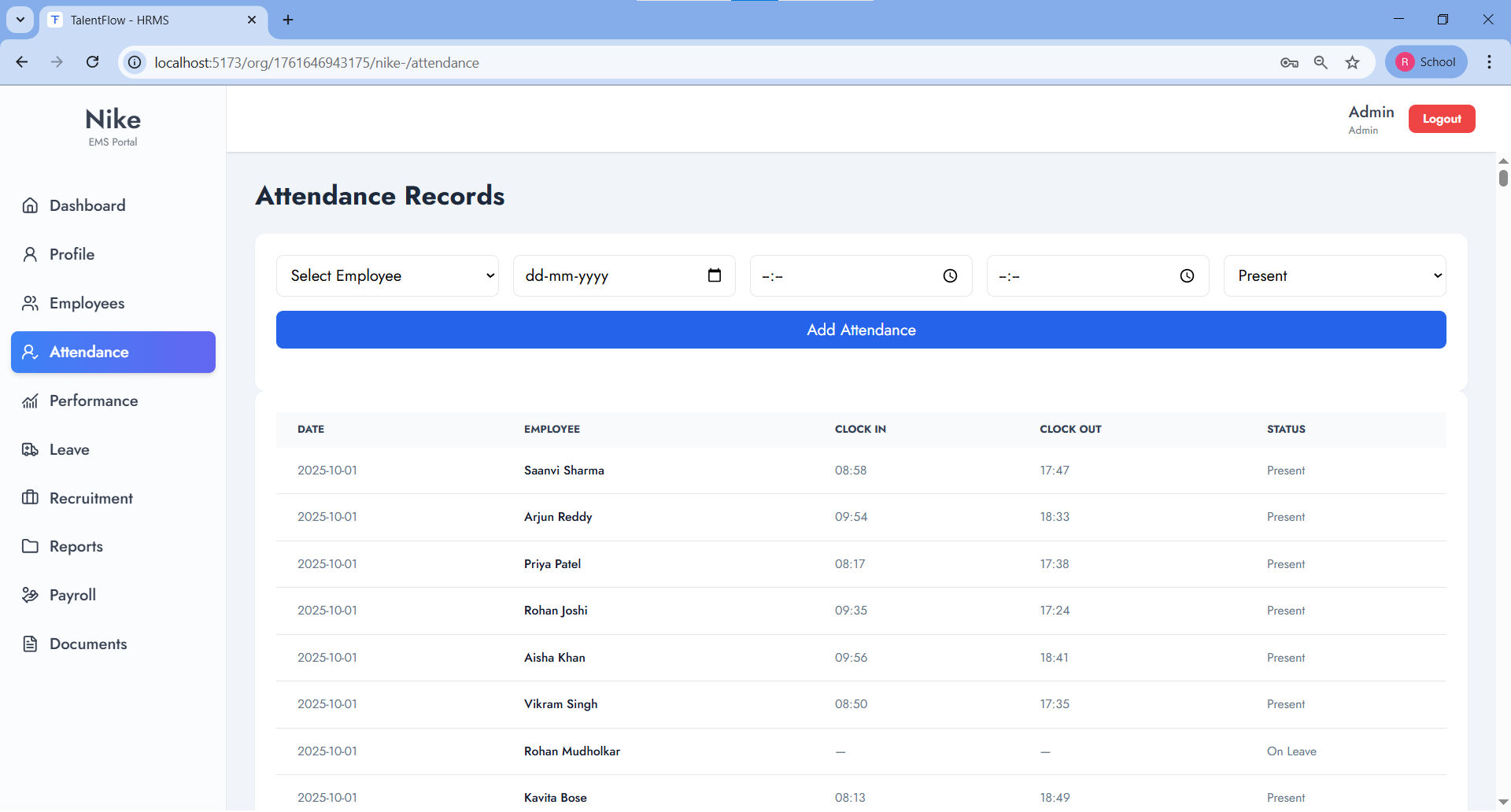Viewport: 1511px width, 812px height.
Task: Go forward with browser forward arrow
Action: [x=57, y=62]
